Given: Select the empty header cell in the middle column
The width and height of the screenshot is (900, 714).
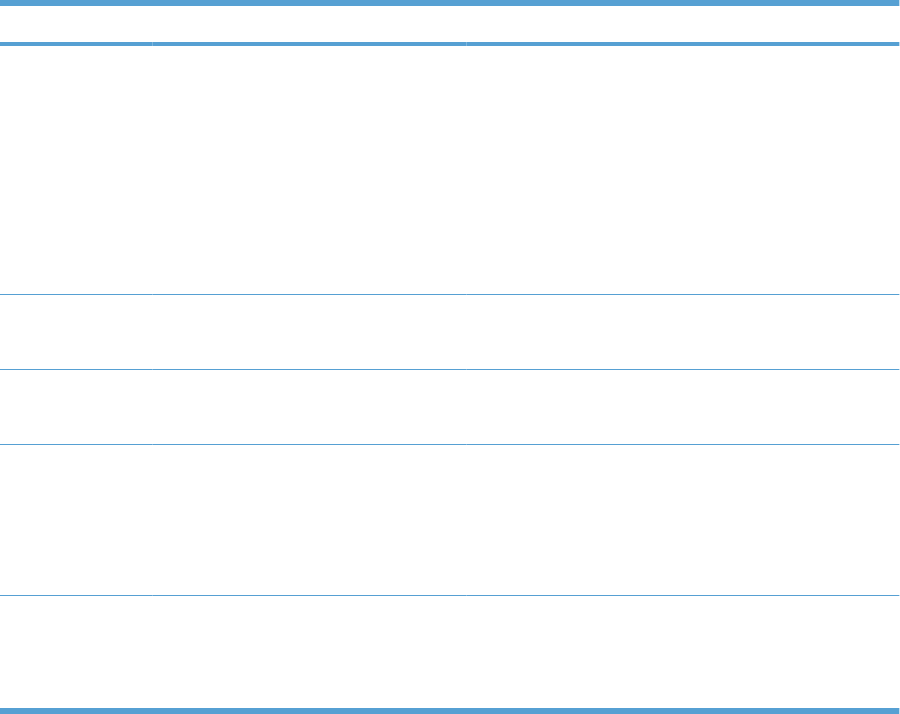Looking at the screenshot, I should click(309, 24).
